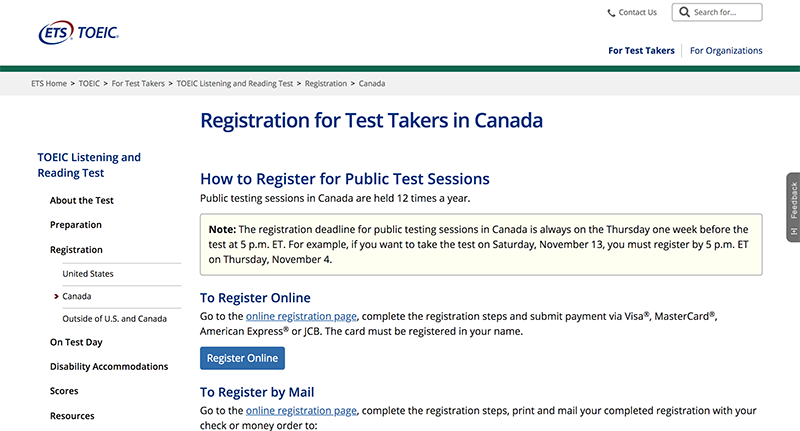Open TOEIC Listening and Reading Test breadcrumb
This screenshot has width=800, height=431.
(x=235, y=83)
